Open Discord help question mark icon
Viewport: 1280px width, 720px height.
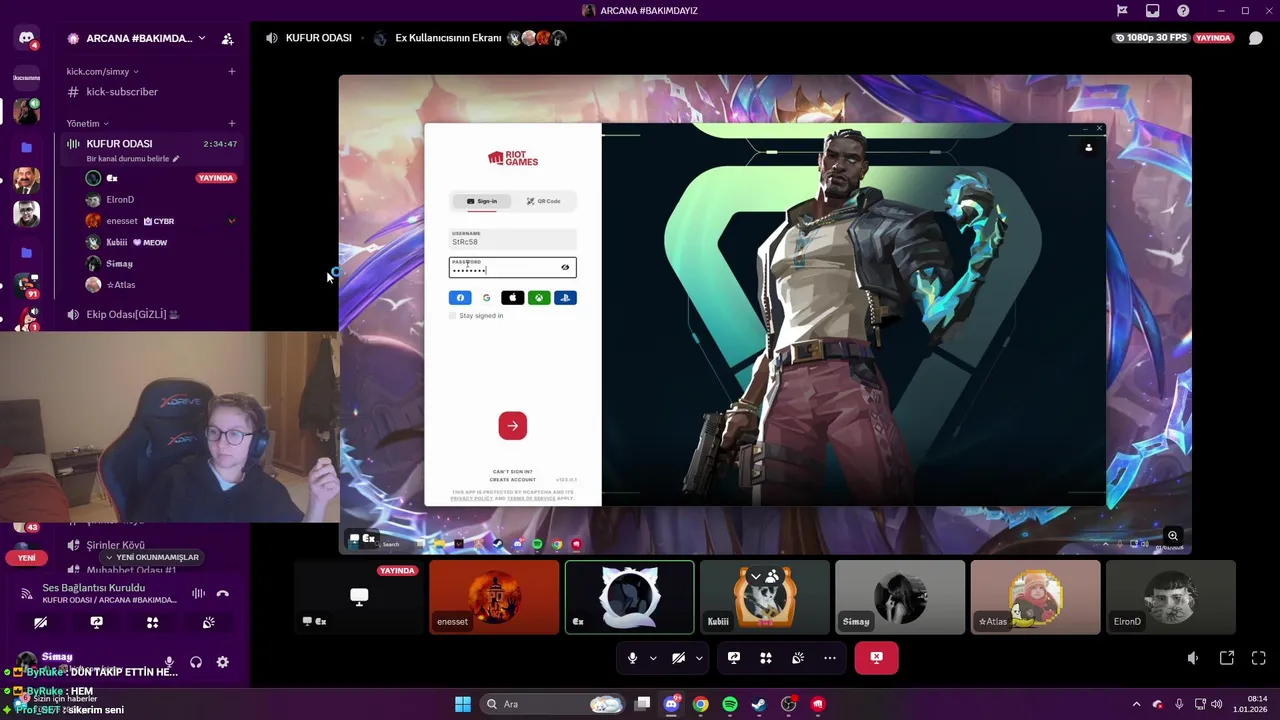pos(1183,11)
